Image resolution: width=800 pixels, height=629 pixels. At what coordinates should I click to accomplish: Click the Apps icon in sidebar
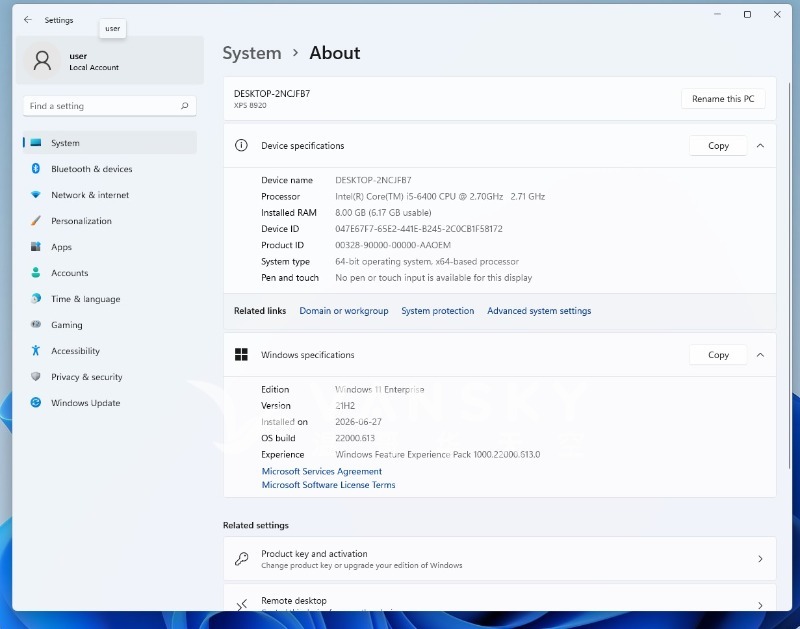[x=36, y=246]
